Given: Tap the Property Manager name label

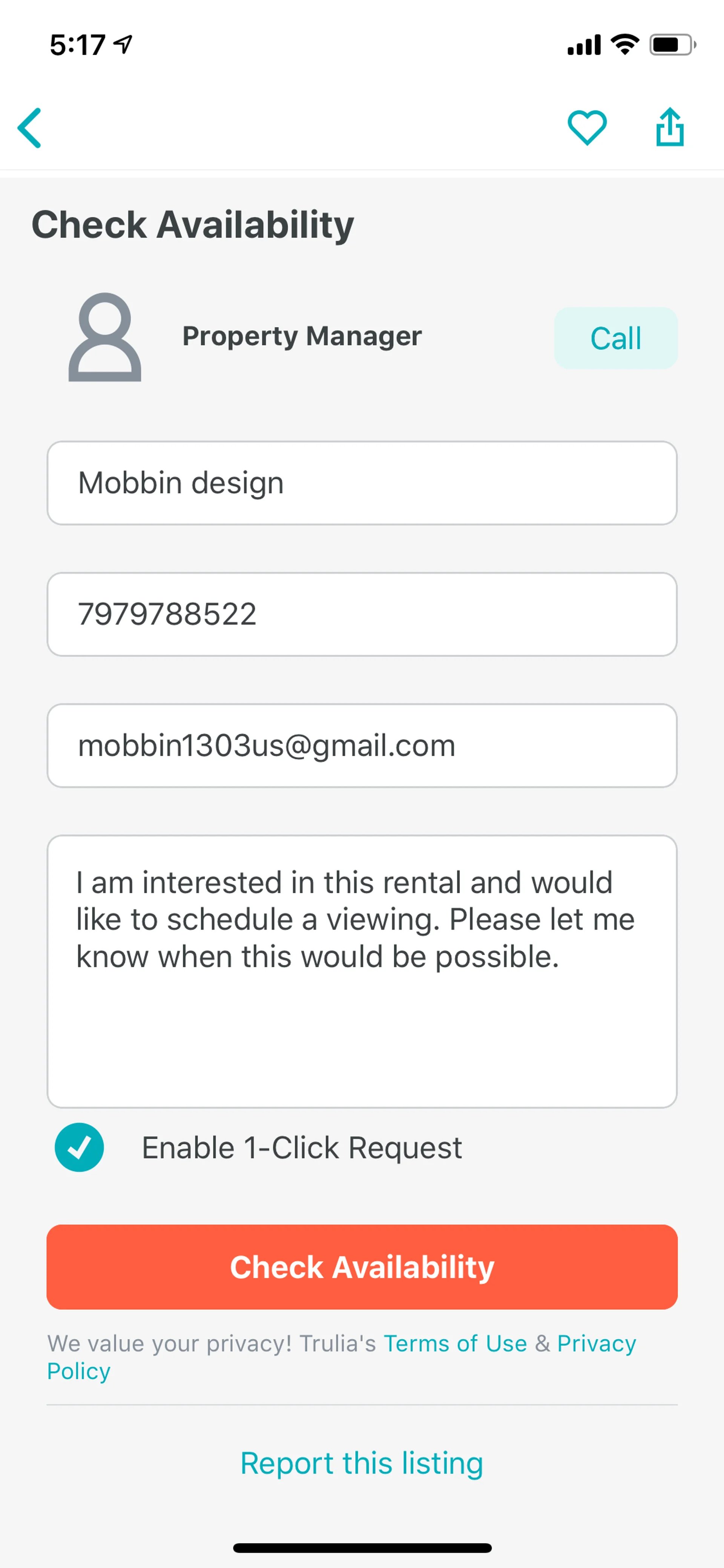Looking at the screenshot, I should point(302,336).
